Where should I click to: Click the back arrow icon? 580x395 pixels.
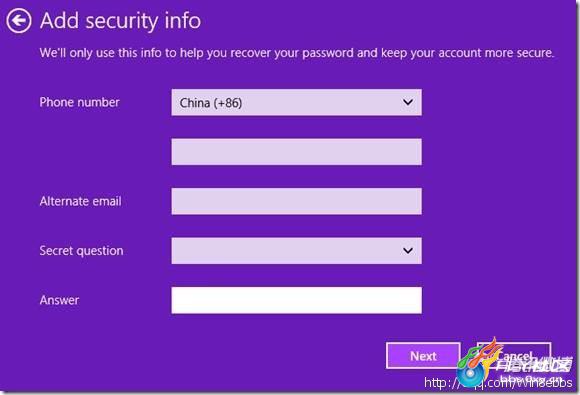coord(18,21)
